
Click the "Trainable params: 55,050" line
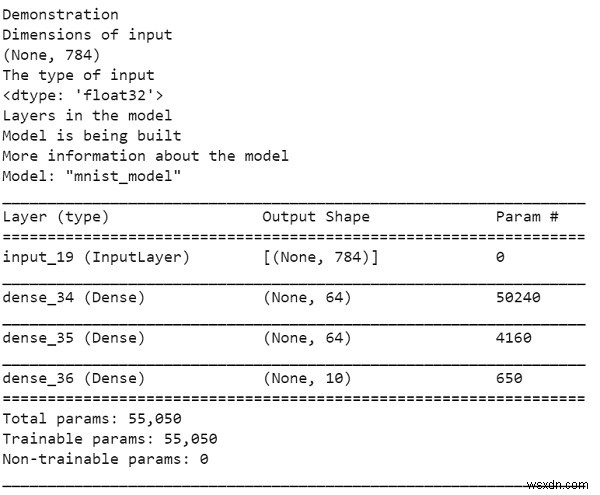click(110, 439)
